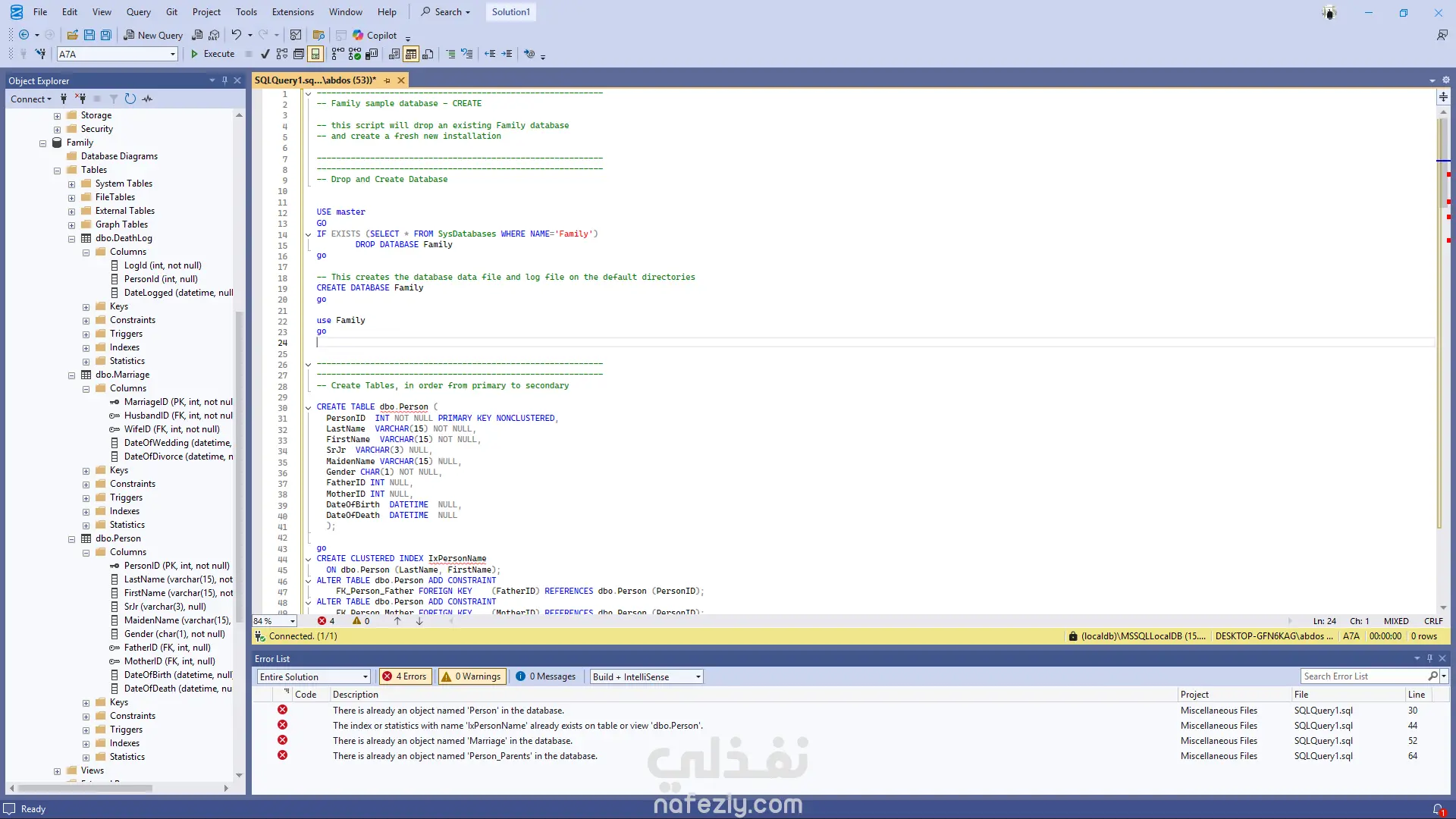Click the Save All toolbar icon
Screen dimensions: 1456x819
coord(106,35)
